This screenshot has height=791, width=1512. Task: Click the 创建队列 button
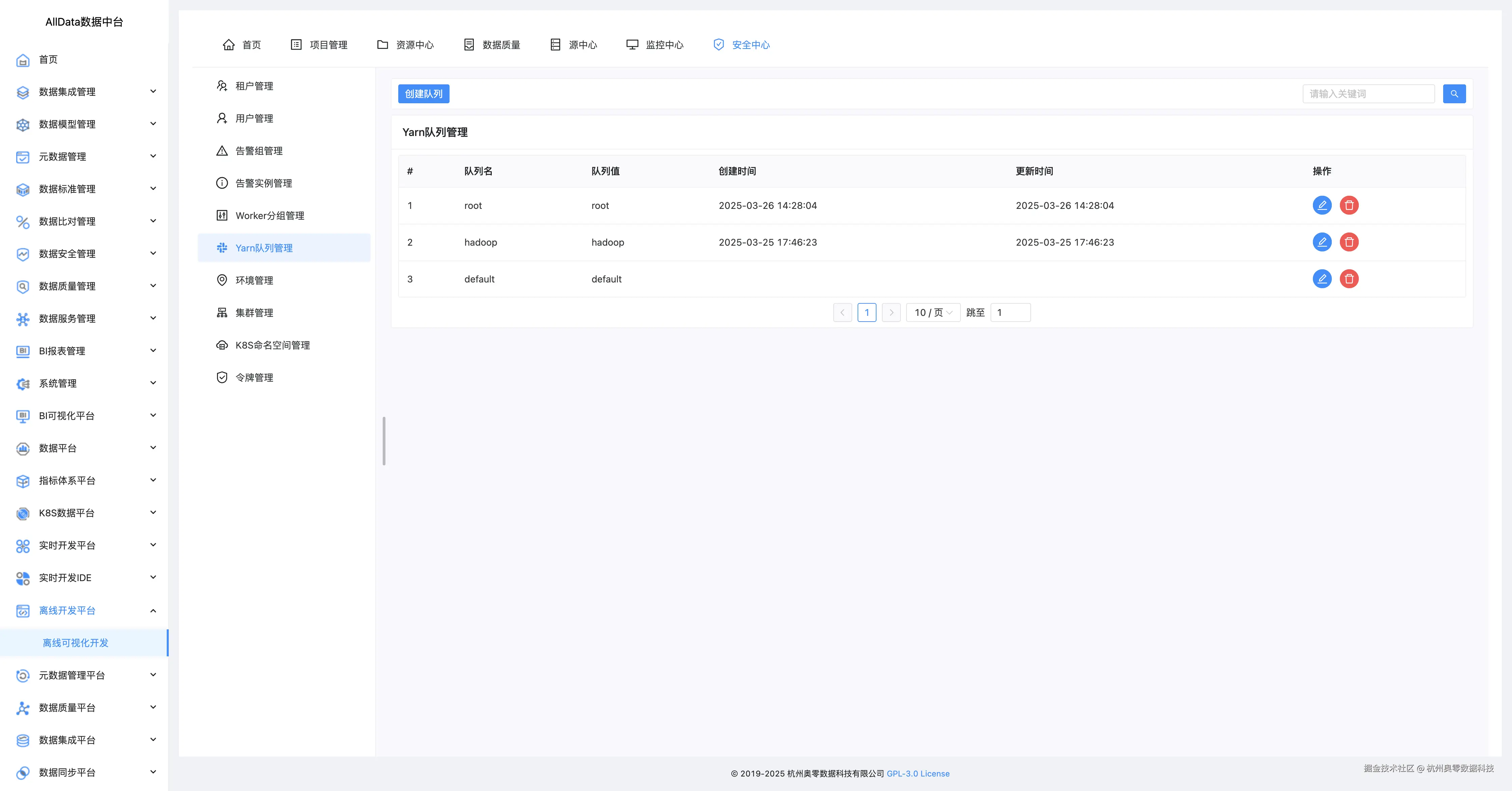[x=423, y=94]
